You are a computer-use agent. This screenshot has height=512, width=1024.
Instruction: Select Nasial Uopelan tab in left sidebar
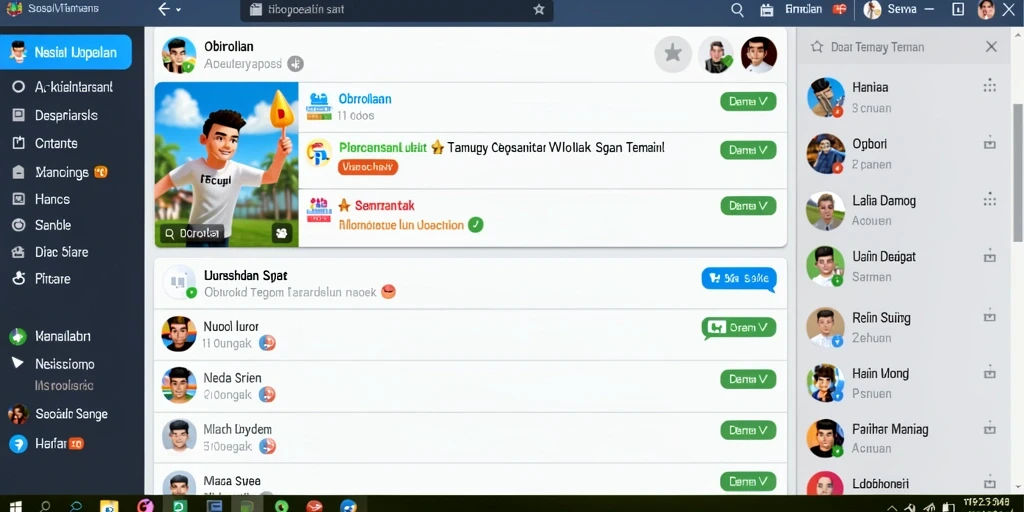point(66,52)
